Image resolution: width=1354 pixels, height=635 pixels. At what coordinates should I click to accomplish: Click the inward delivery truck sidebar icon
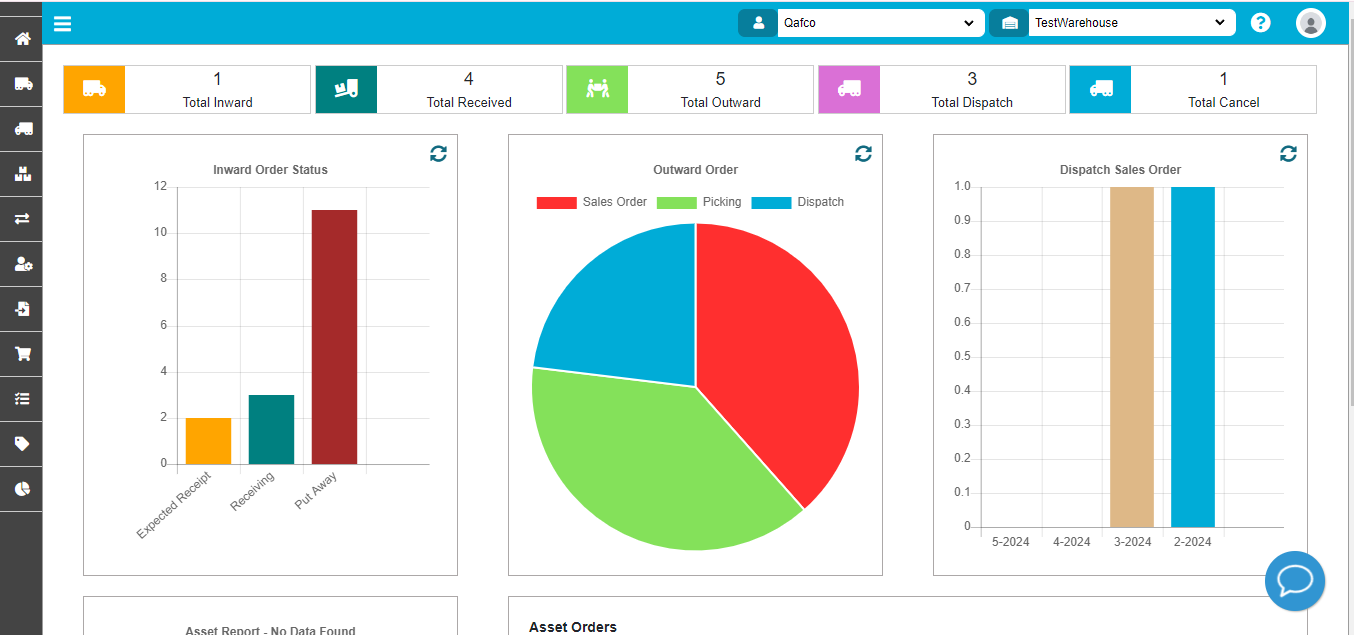(22, 84)
